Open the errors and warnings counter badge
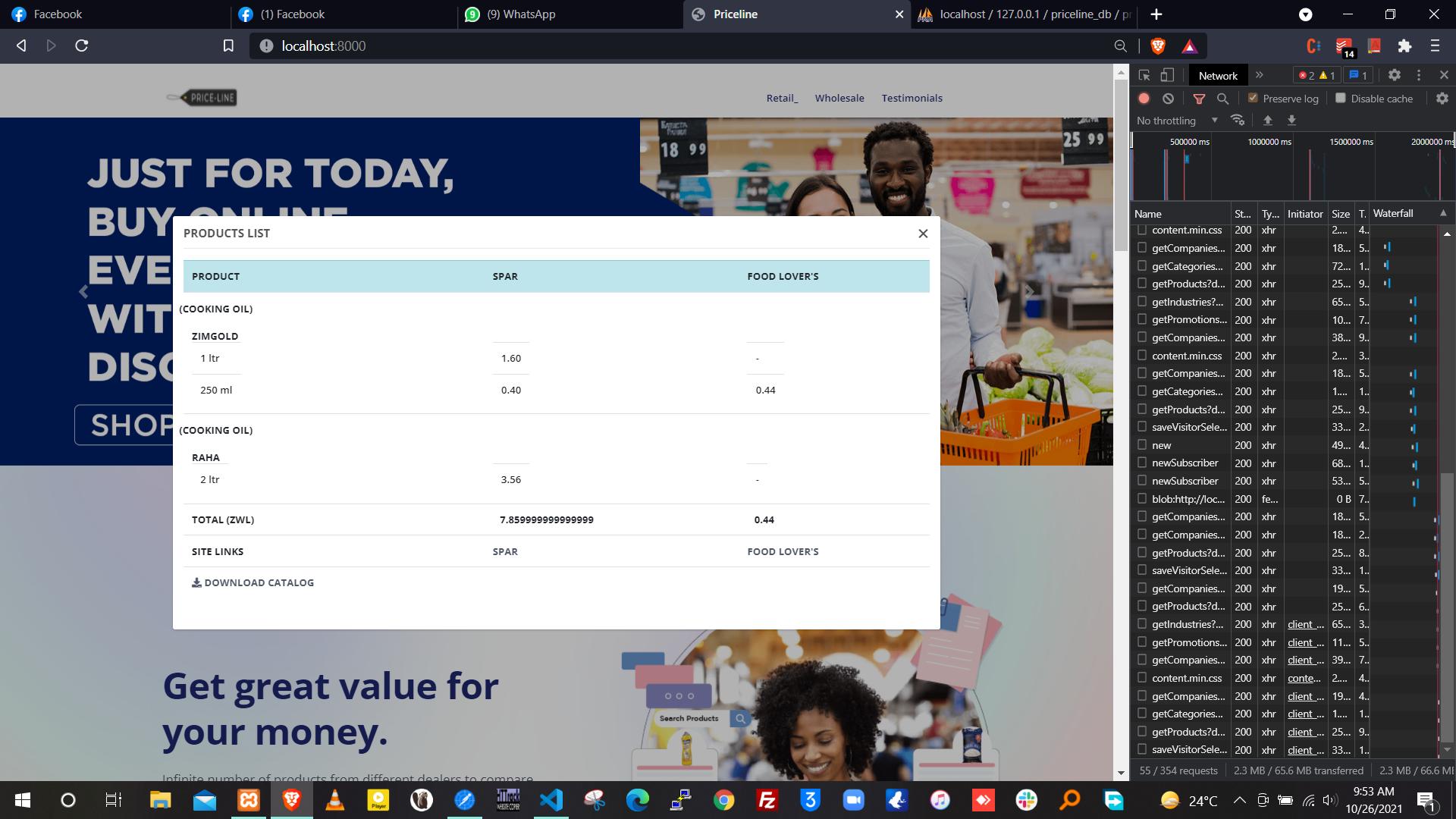Viewport: 1456px width, 819px height. 1316,75
